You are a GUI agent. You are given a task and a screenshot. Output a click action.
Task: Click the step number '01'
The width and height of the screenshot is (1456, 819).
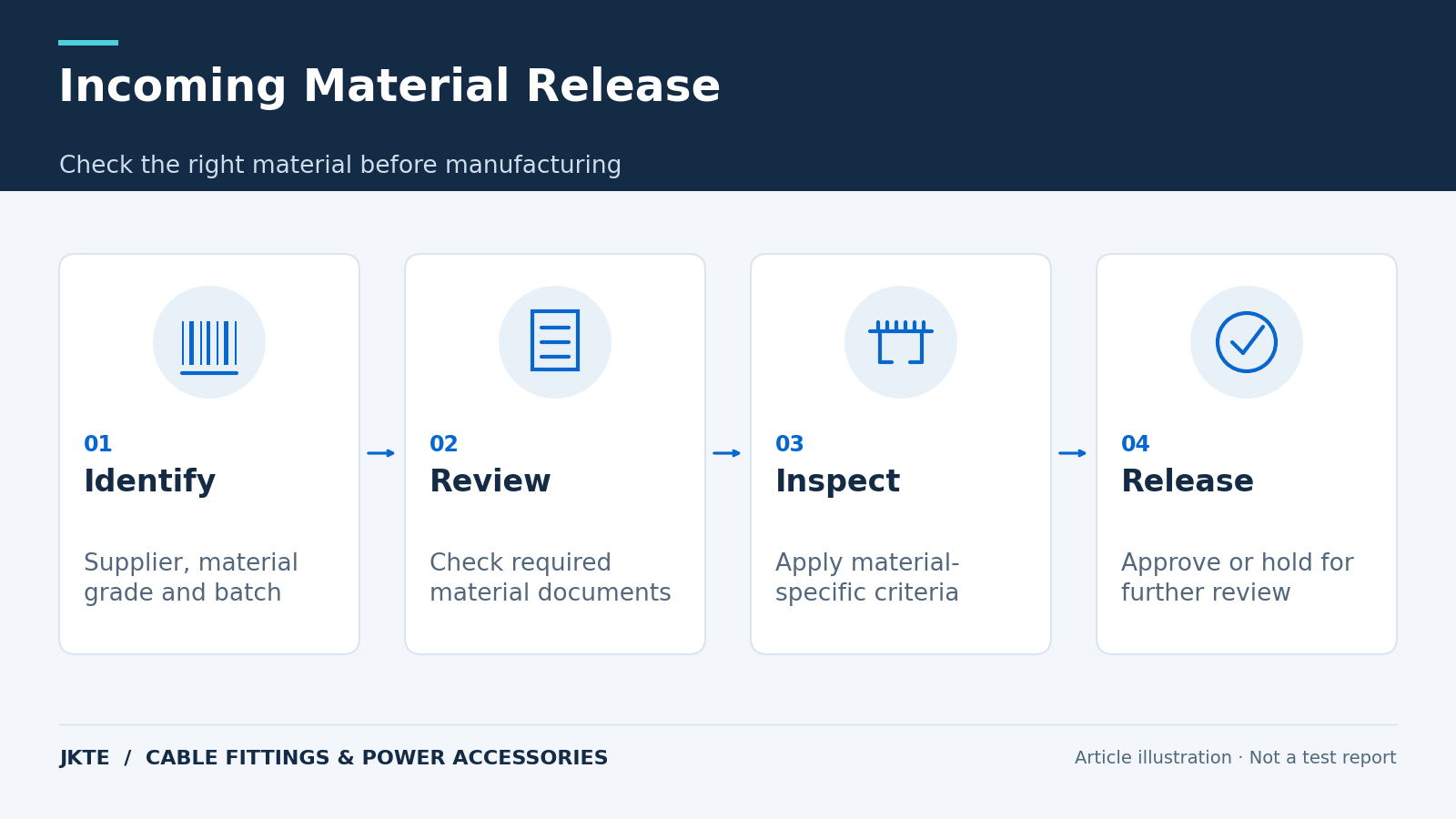click(98, 445)
